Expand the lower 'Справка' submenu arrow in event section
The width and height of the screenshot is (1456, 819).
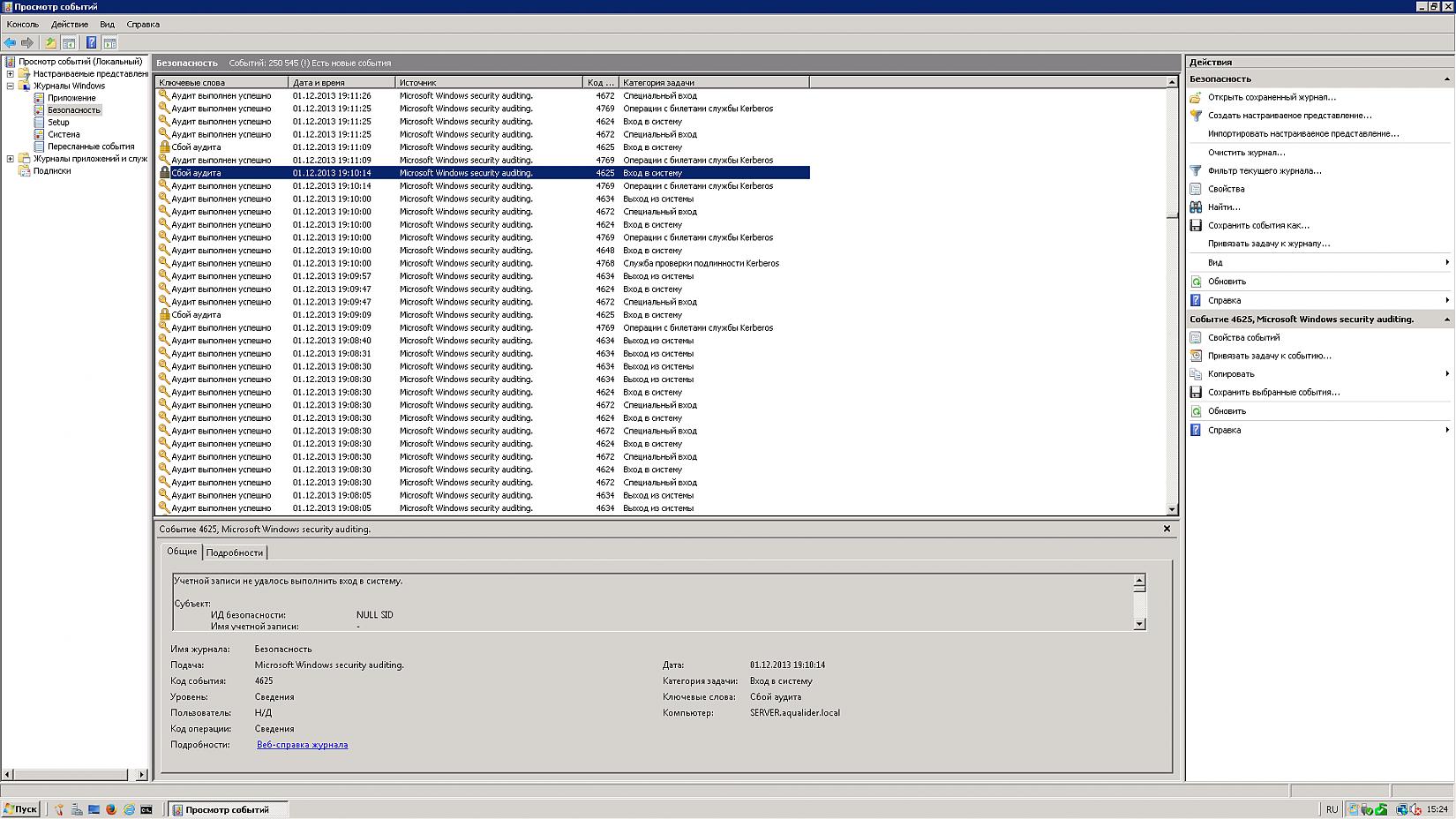[x=1447, y=430]
